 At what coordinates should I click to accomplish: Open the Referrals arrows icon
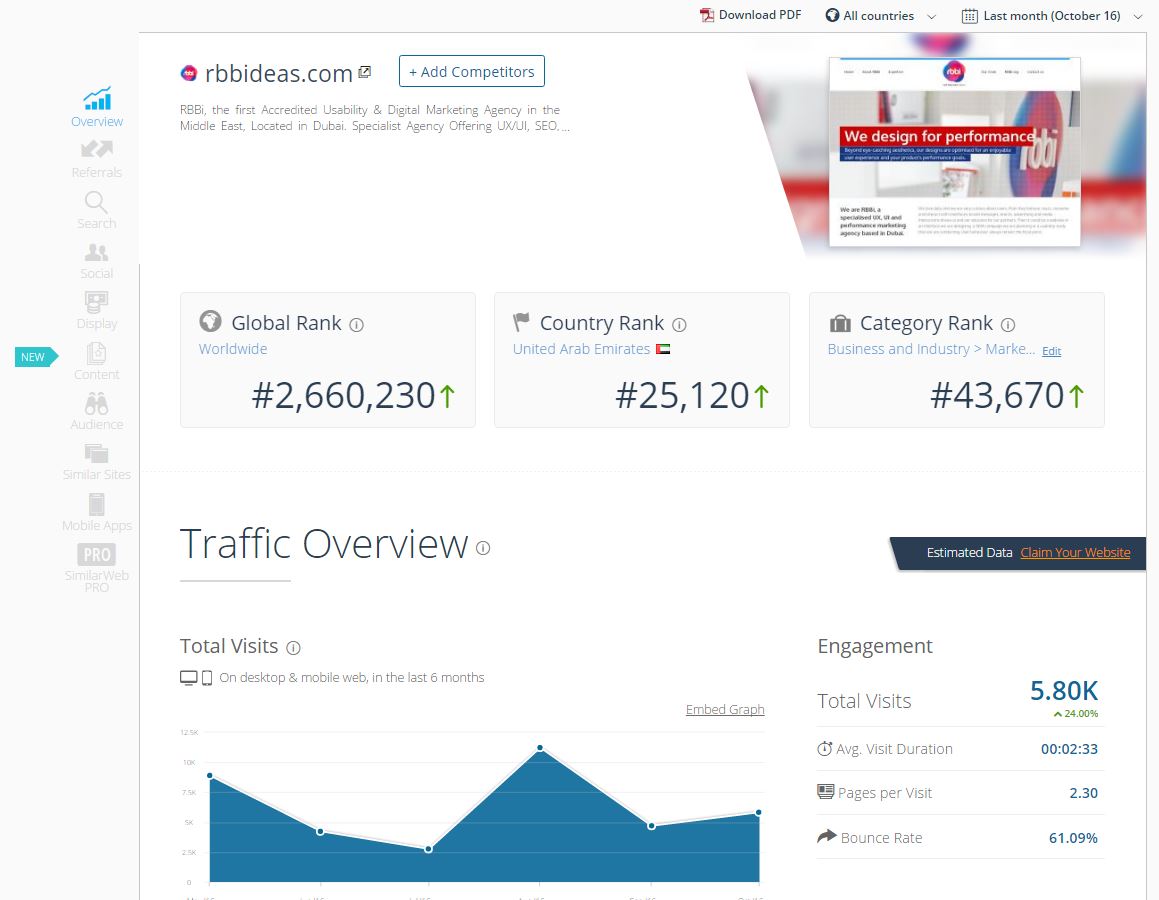click(x=97, y=149)
